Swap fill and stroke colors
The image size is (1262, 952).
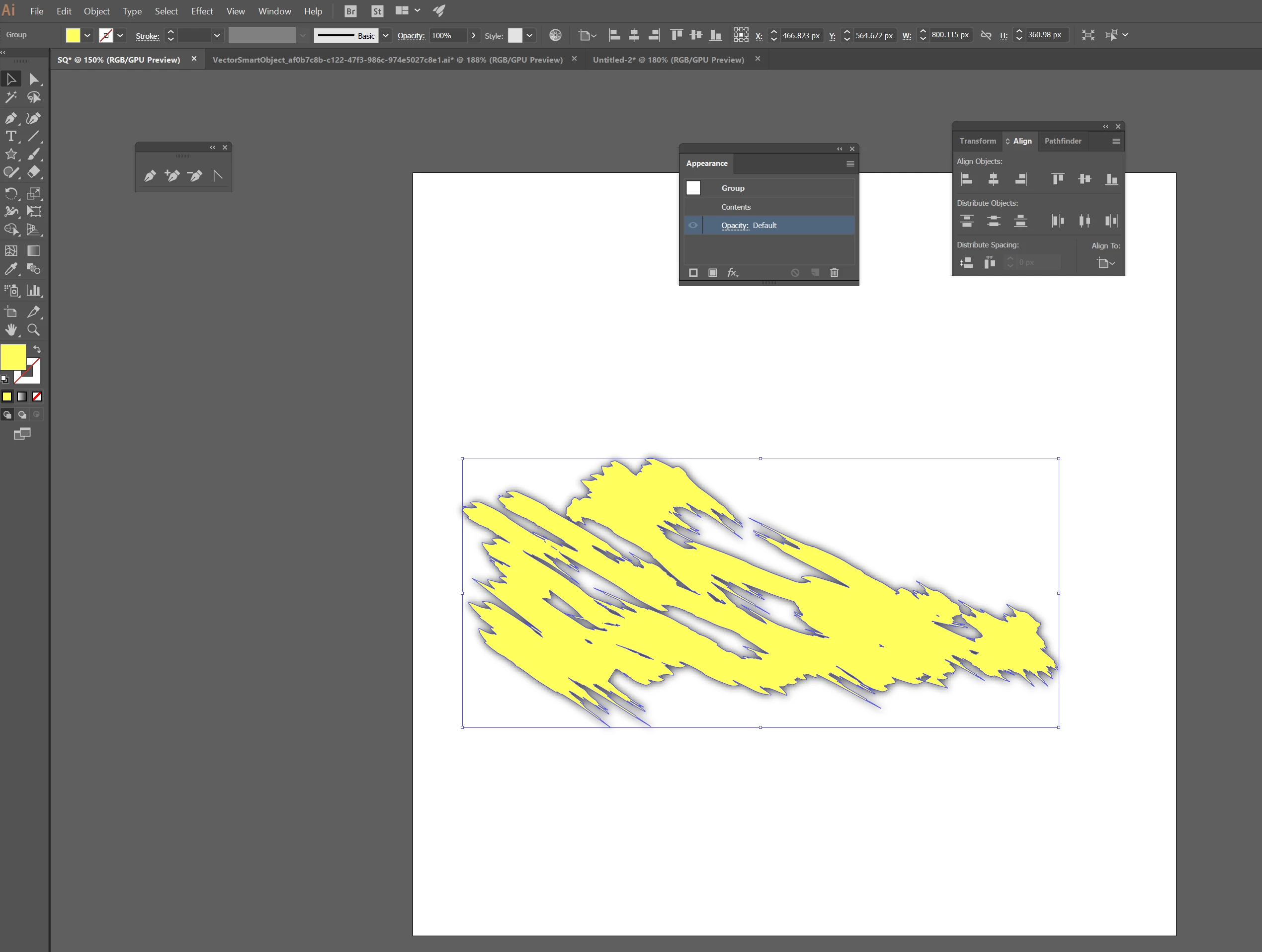click(37, 349)
